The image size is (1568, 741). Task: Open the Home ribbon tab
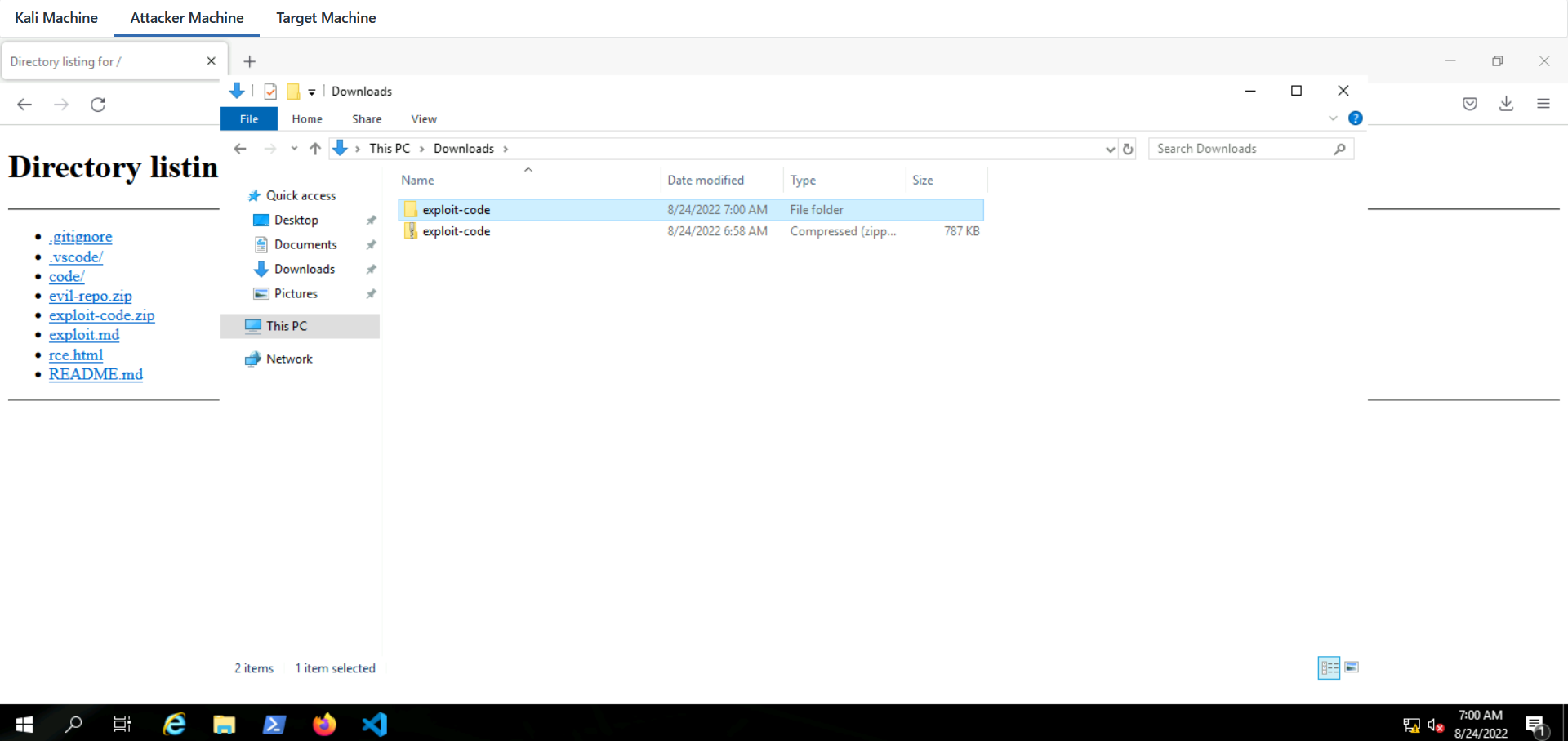click(307, 118)
